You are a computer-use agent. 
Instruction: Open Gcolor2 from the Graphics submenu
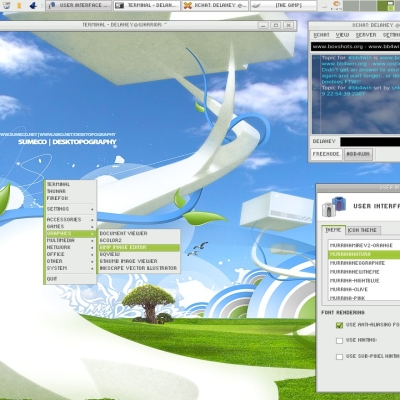pyautogui.click(x=139, y=240)
